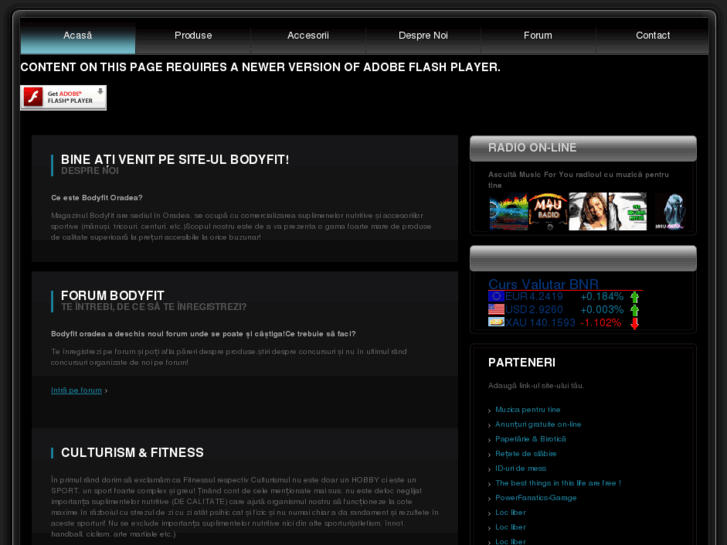
Task: Open the Contact page from the menu
Action: click(652, 36)
